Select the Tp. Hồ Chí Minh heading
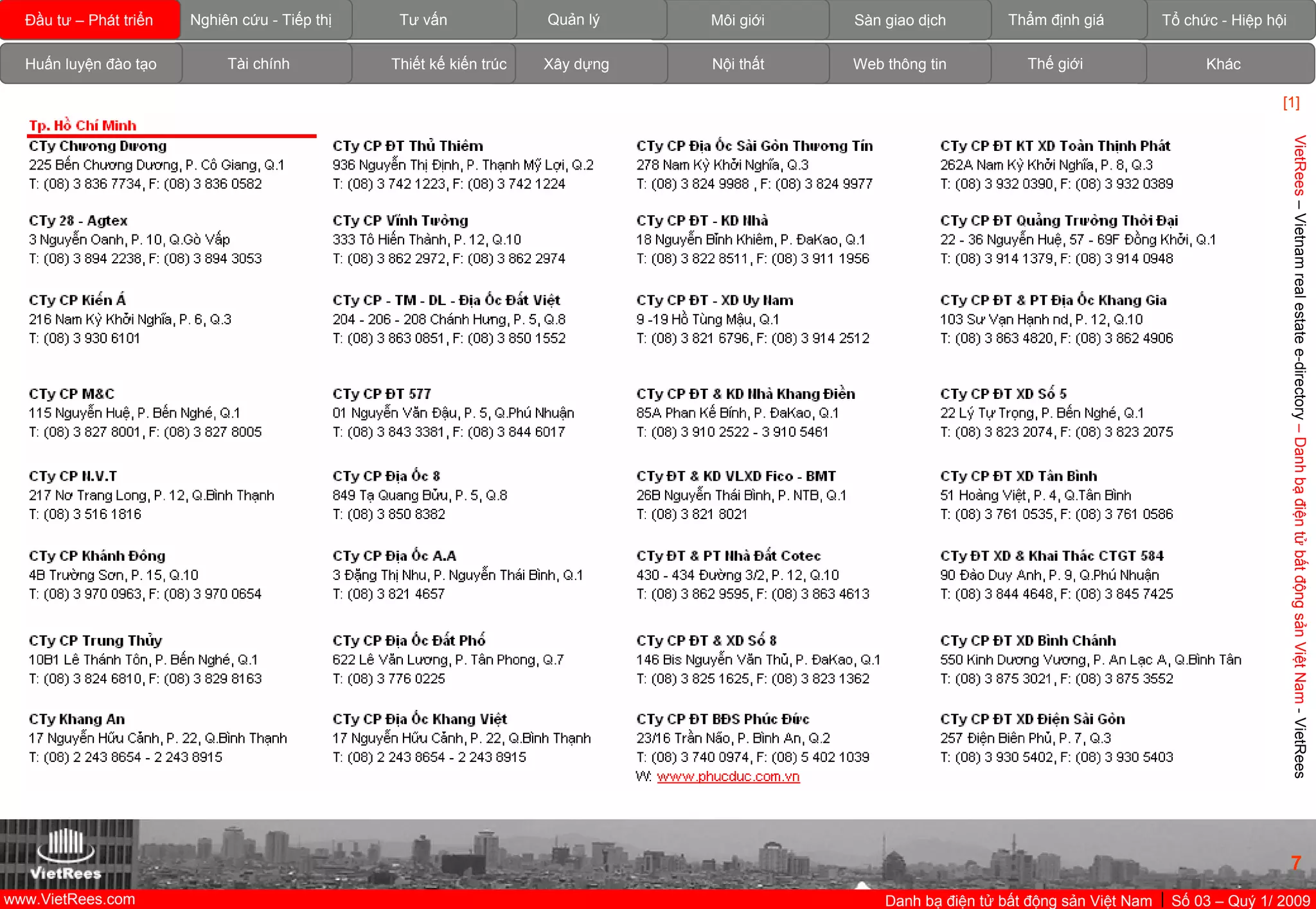Screen dimensions: 1316x909 [82, 125]
